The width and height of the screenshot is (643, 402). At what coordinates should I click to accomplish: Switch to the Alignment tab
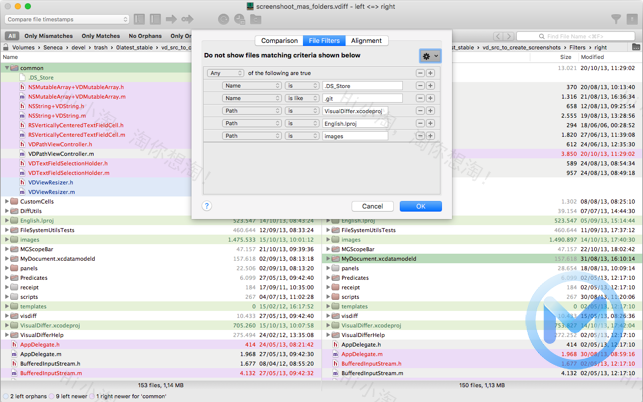click(366, 41)
